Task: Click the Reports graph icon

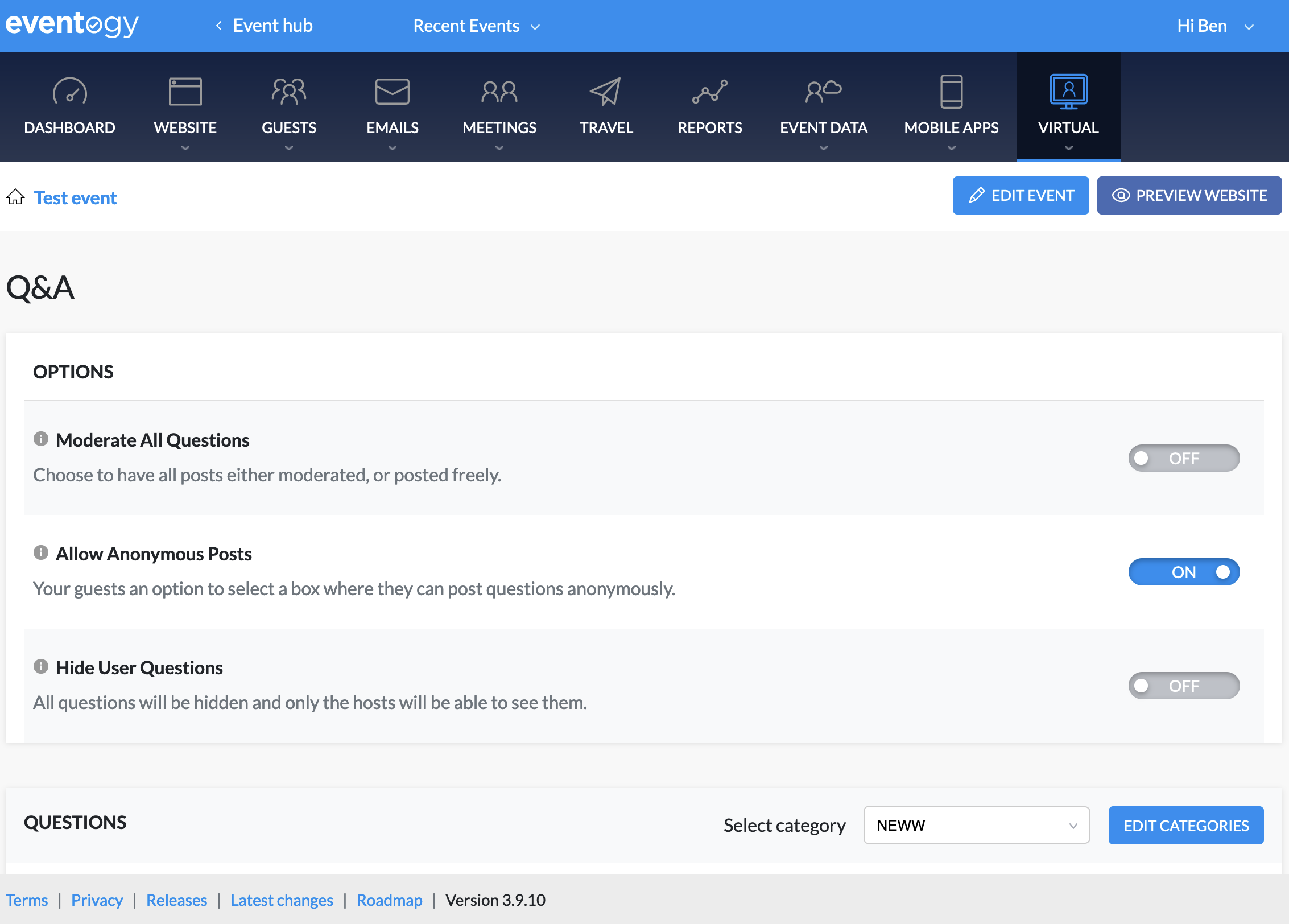Action: (709, 92)
